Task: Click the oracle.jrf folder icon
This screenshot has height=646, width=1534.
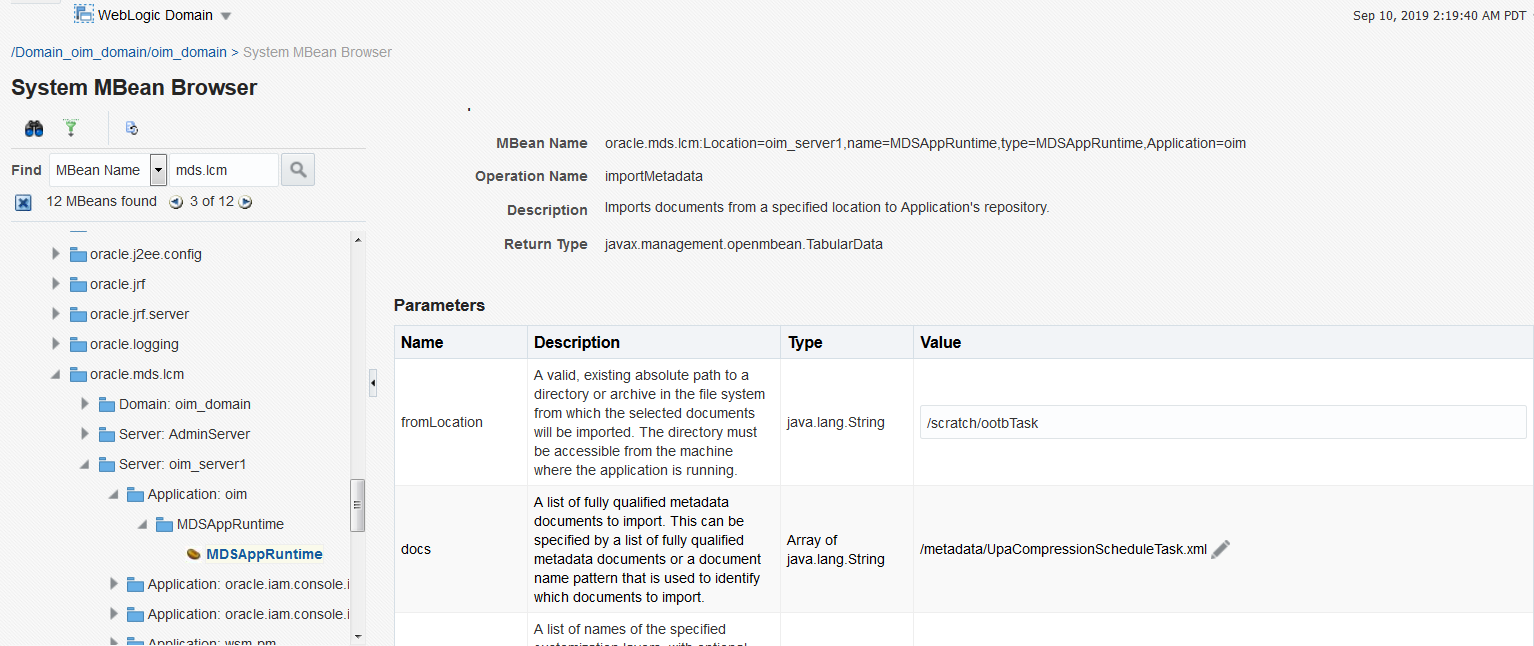Action: tap(78, 284)
